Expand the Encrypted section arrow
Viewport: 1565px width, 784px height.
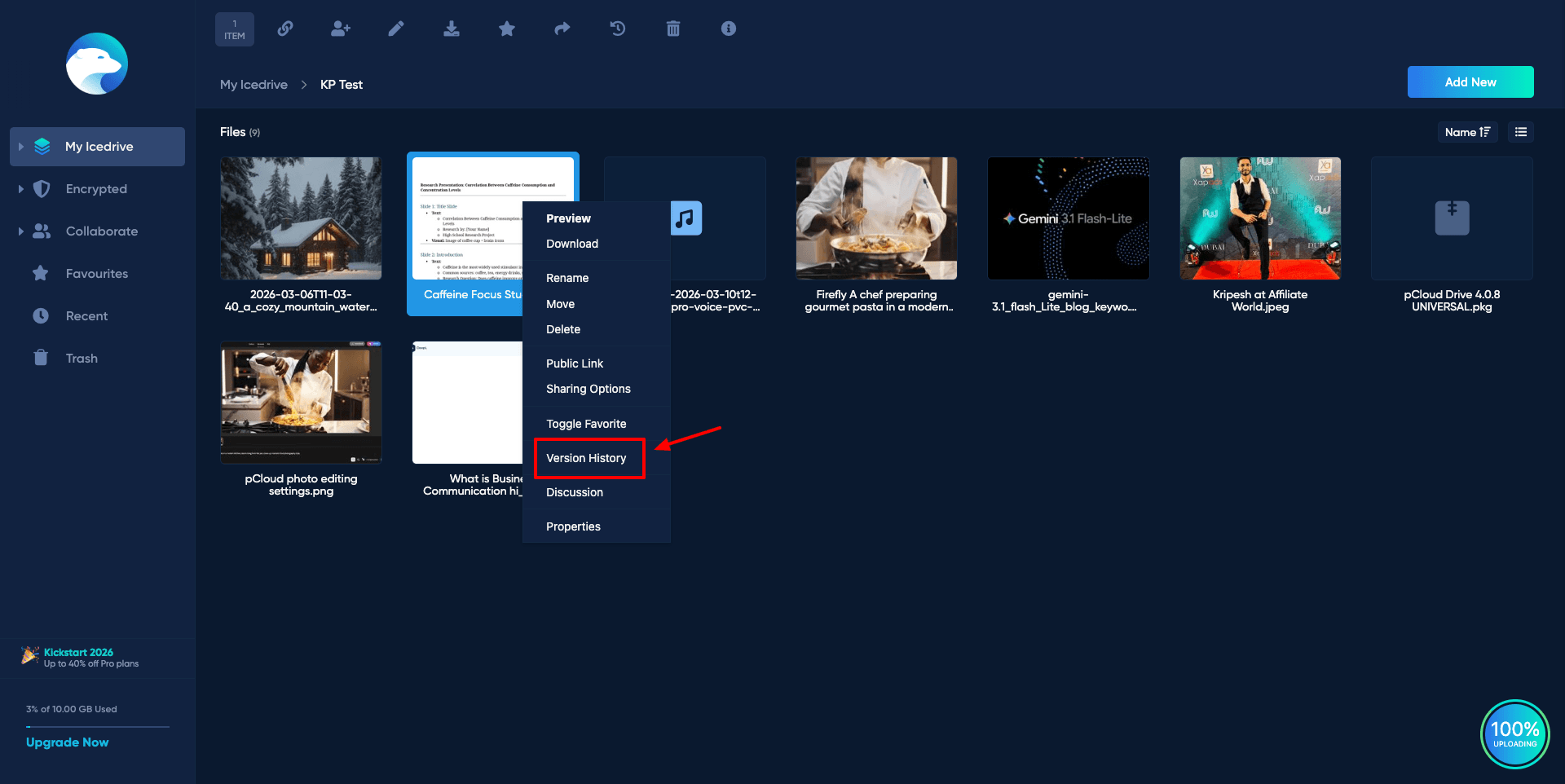tap(21, 189)
